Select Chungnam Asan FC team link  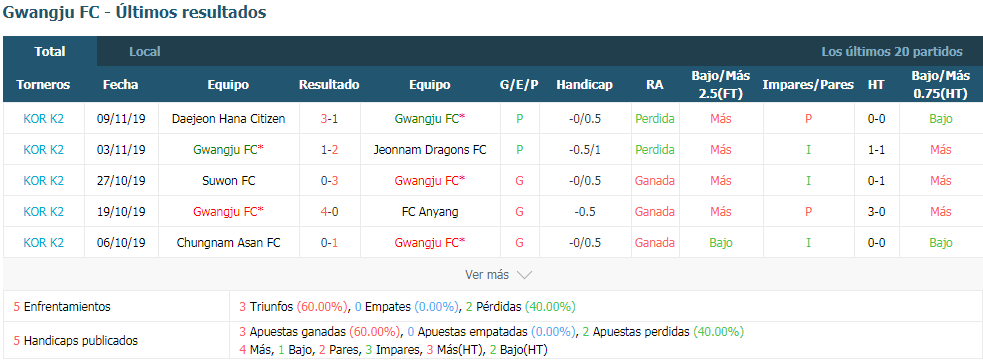[229, 243]
